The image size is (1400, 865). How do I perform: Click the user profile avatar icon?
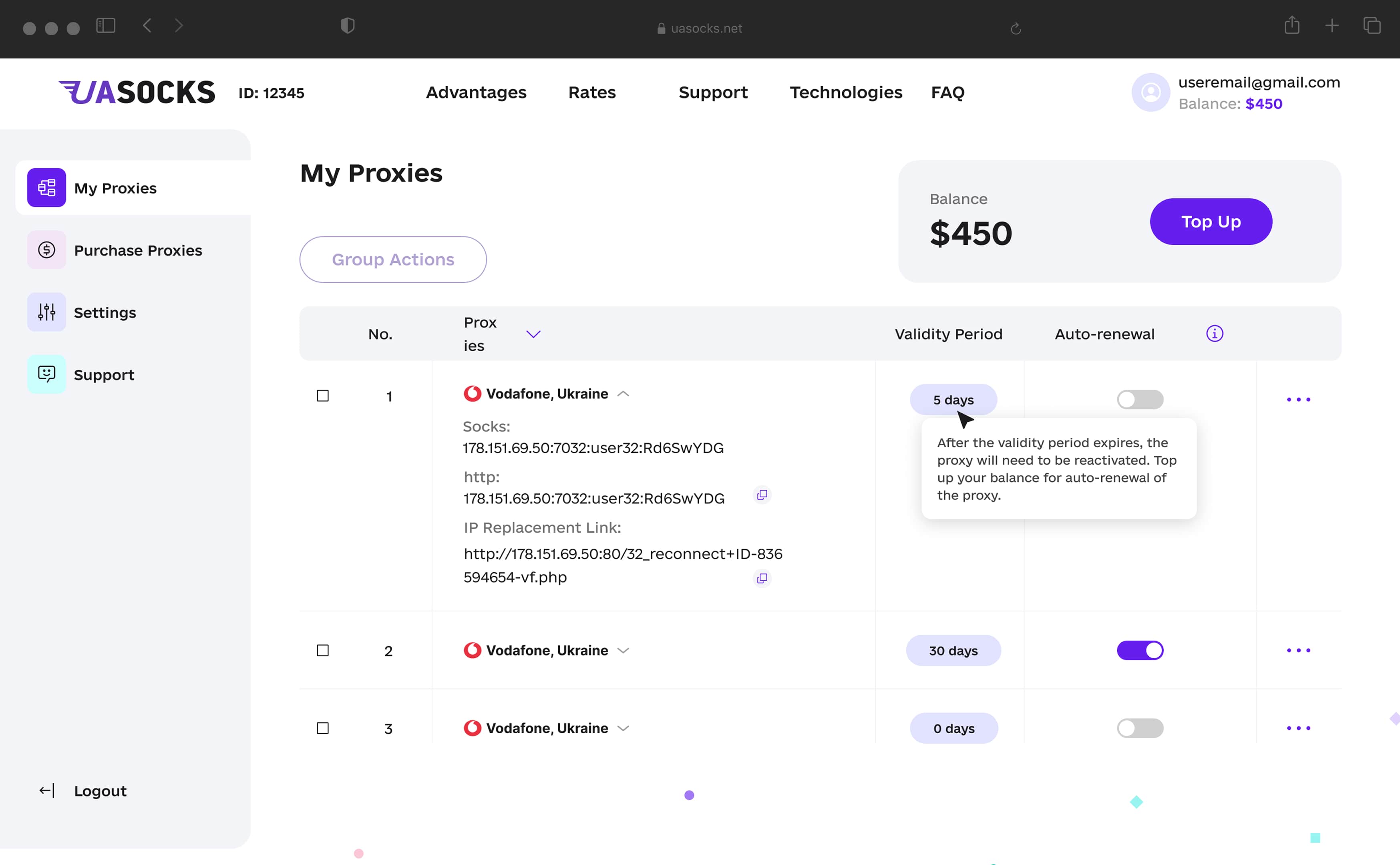(x=1151, y=92)
